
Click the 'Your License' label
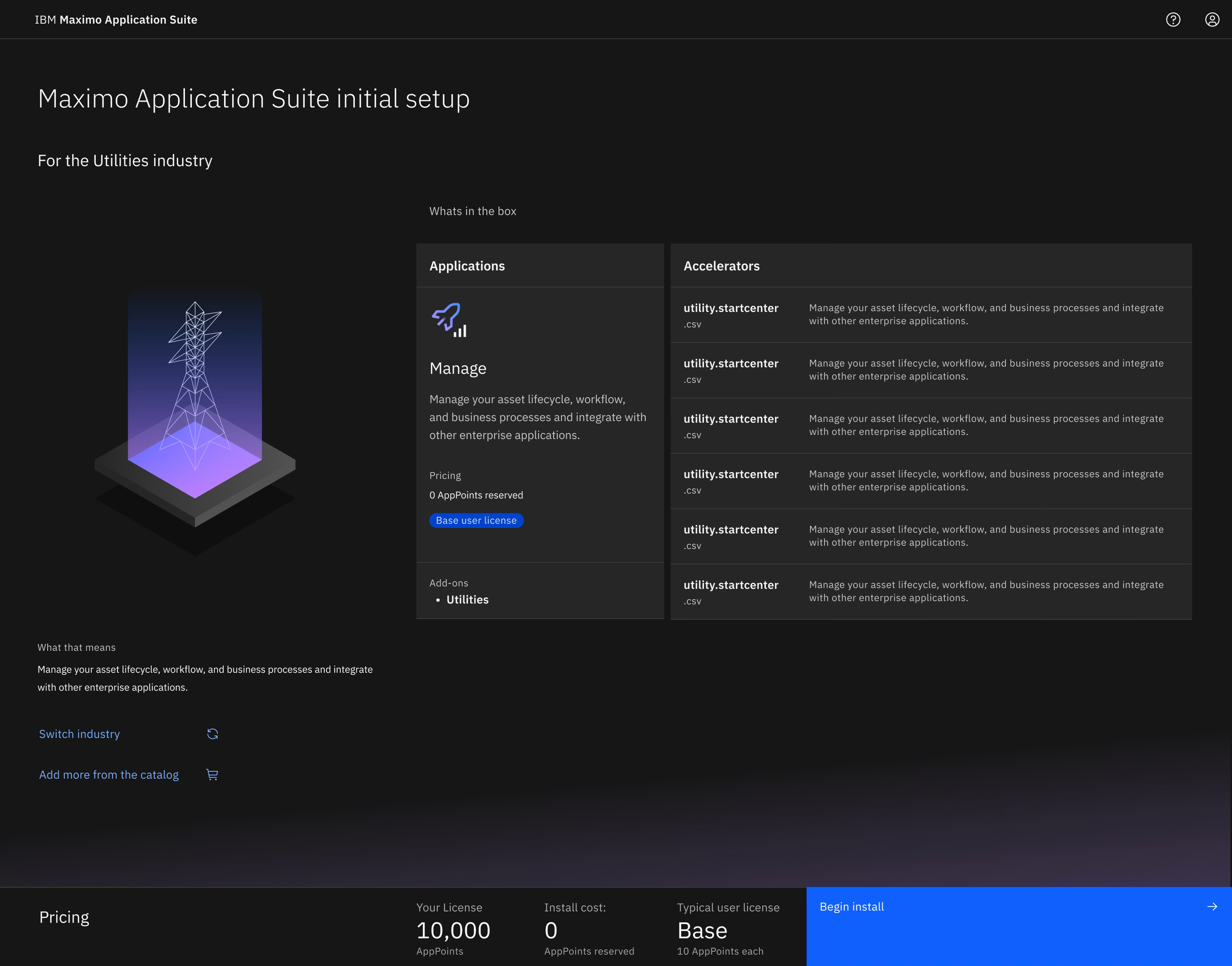click(x=449, y=907)
